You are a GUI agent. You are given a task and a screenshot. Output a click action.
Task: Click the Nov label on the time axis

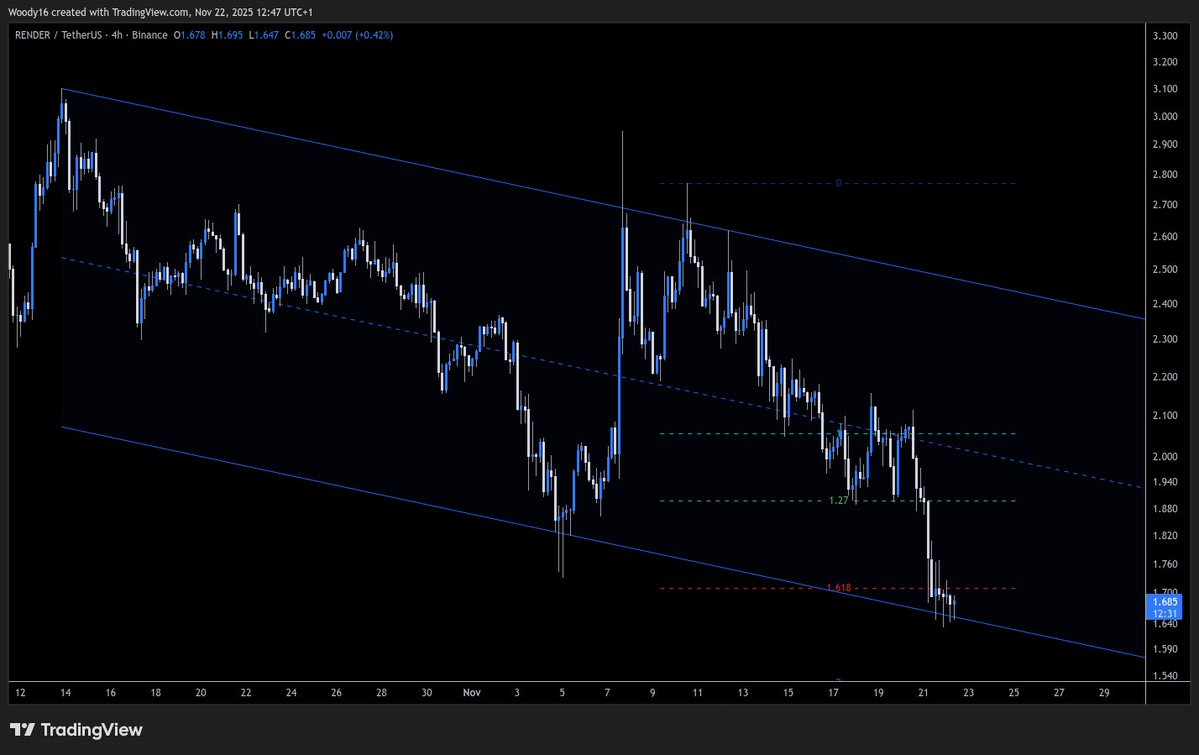pyautogui.click(x=471, y=692)
